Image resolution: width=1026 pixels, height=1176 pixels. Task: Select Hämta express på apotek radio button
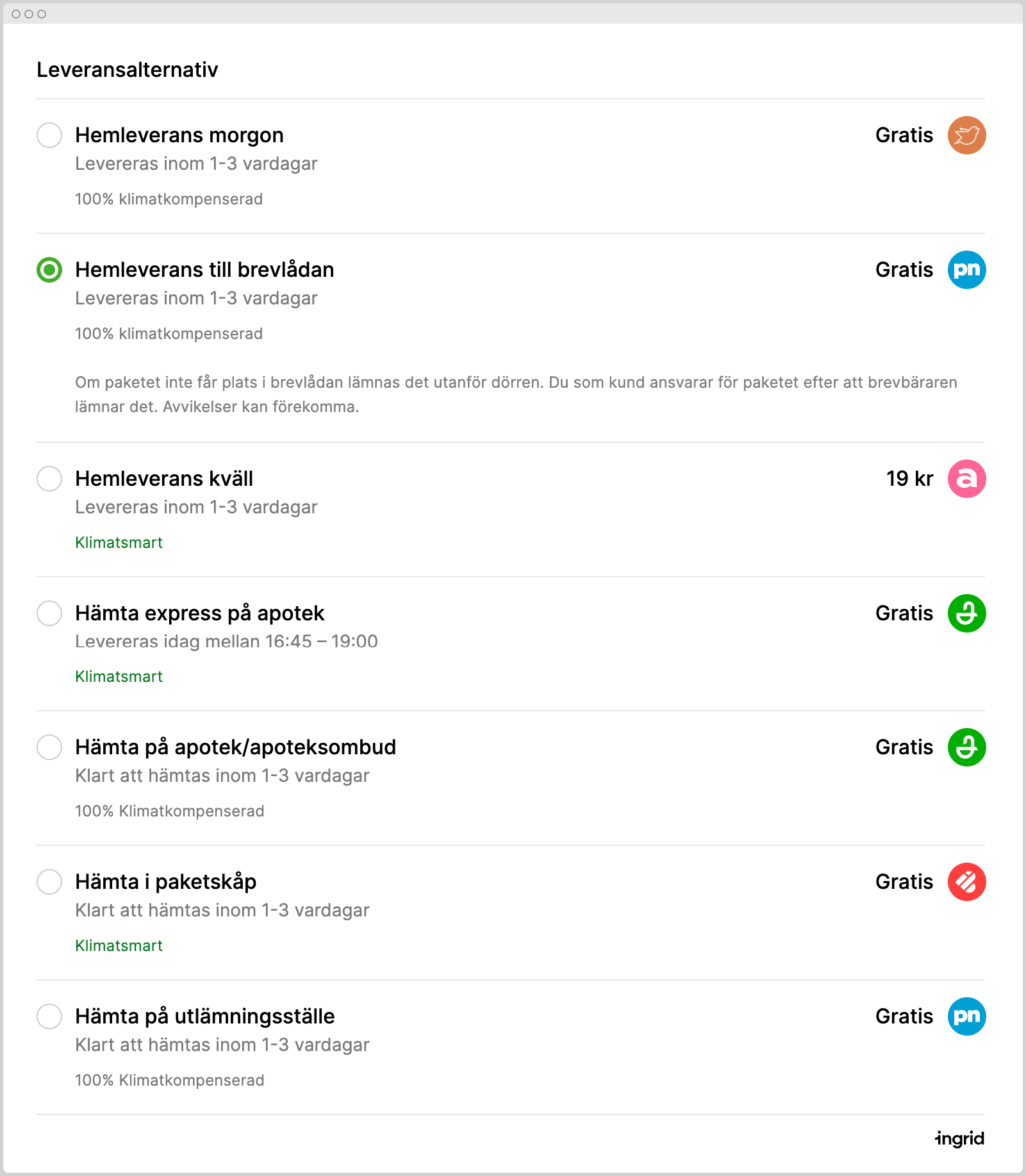click(x=49, y=613)
